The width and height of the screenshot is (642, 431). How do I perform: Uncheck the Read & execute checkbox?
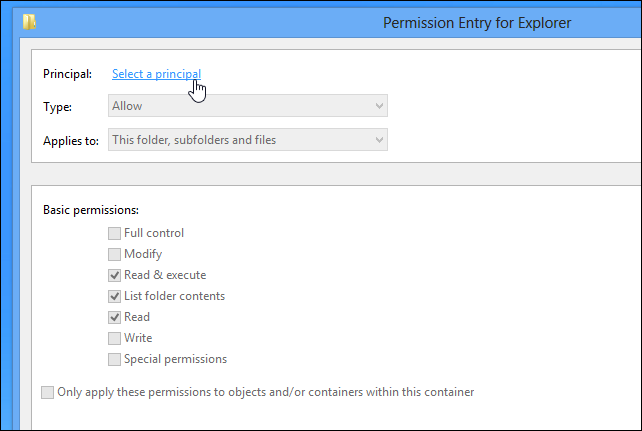pyautogui.click(x=115, y=275)
